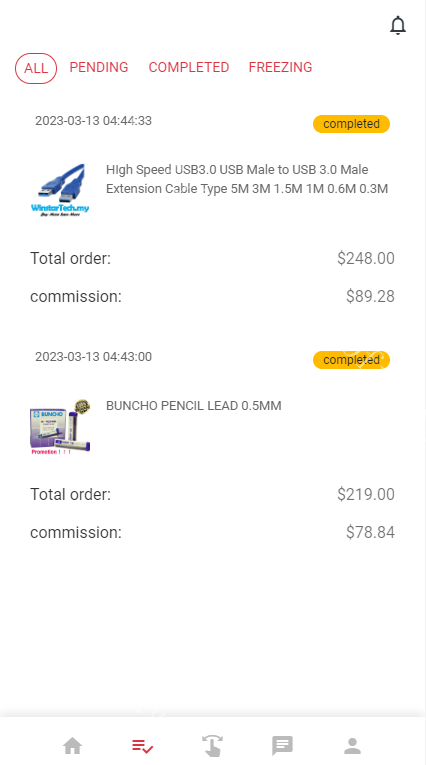Open the profile person icon
This screenshot has height=765, width=426.
(x=352, y=745)
